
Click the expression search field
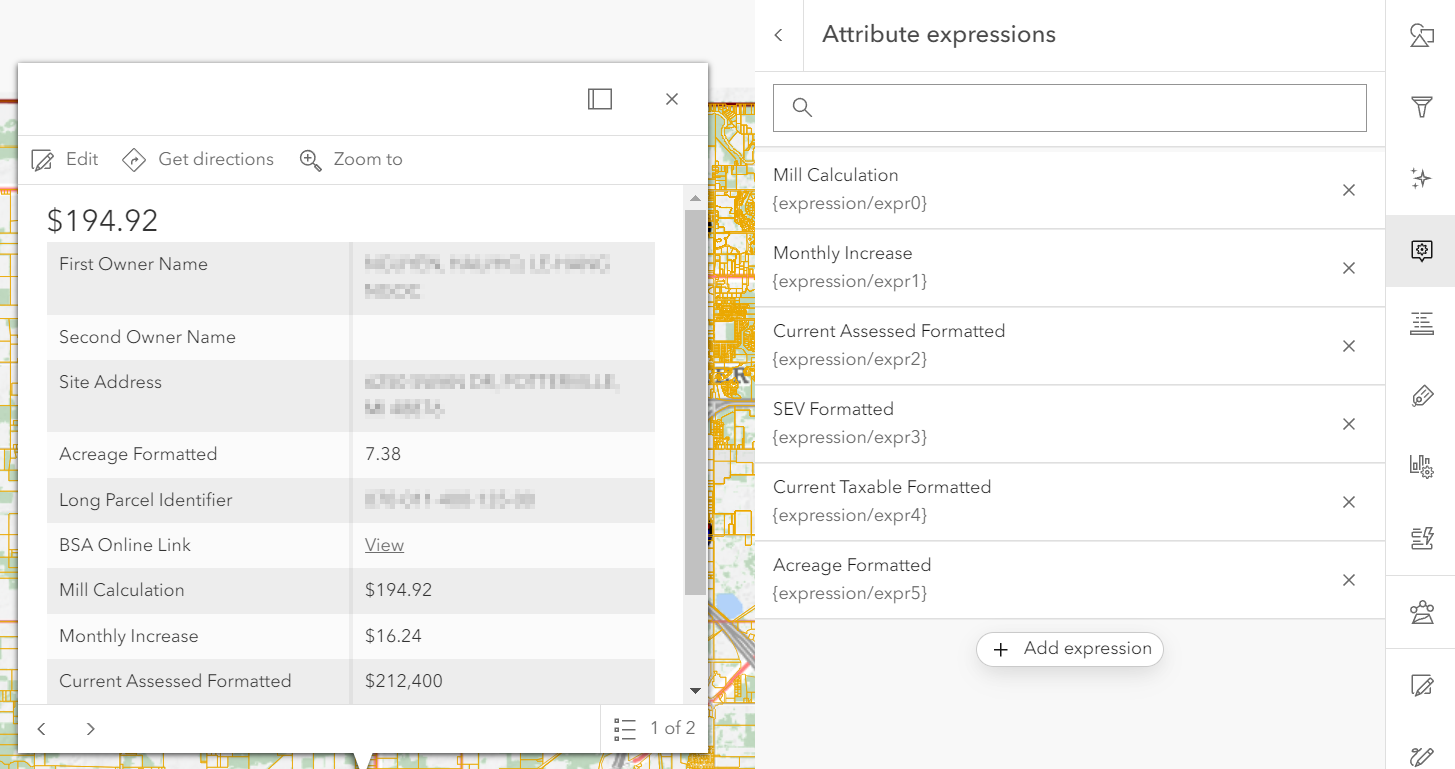point(1069,107)
